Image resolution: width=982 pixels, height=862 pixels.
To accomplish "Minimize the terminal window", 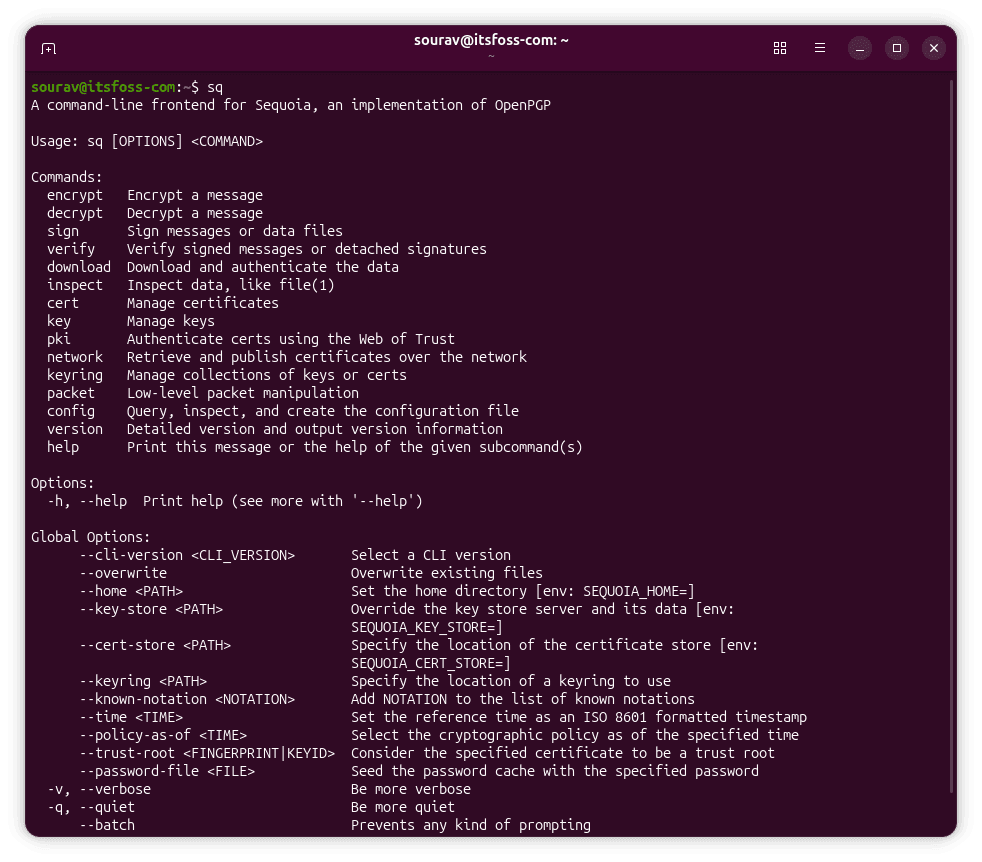I will tap(860, 48).
